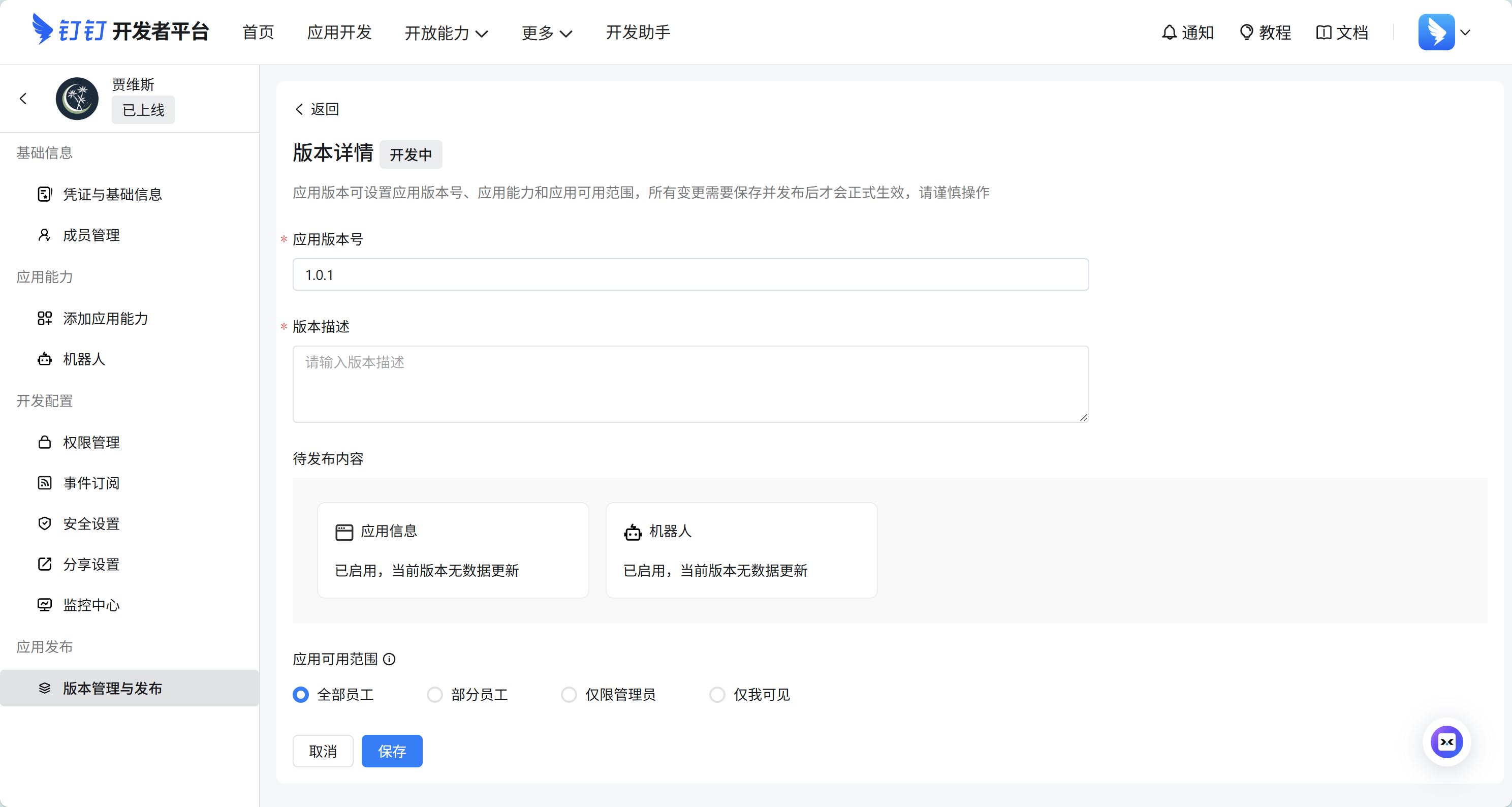Expand the 开放能力 dropdown menu
Viewport: 1512px width, 807px height.
[x=446, y=33]
